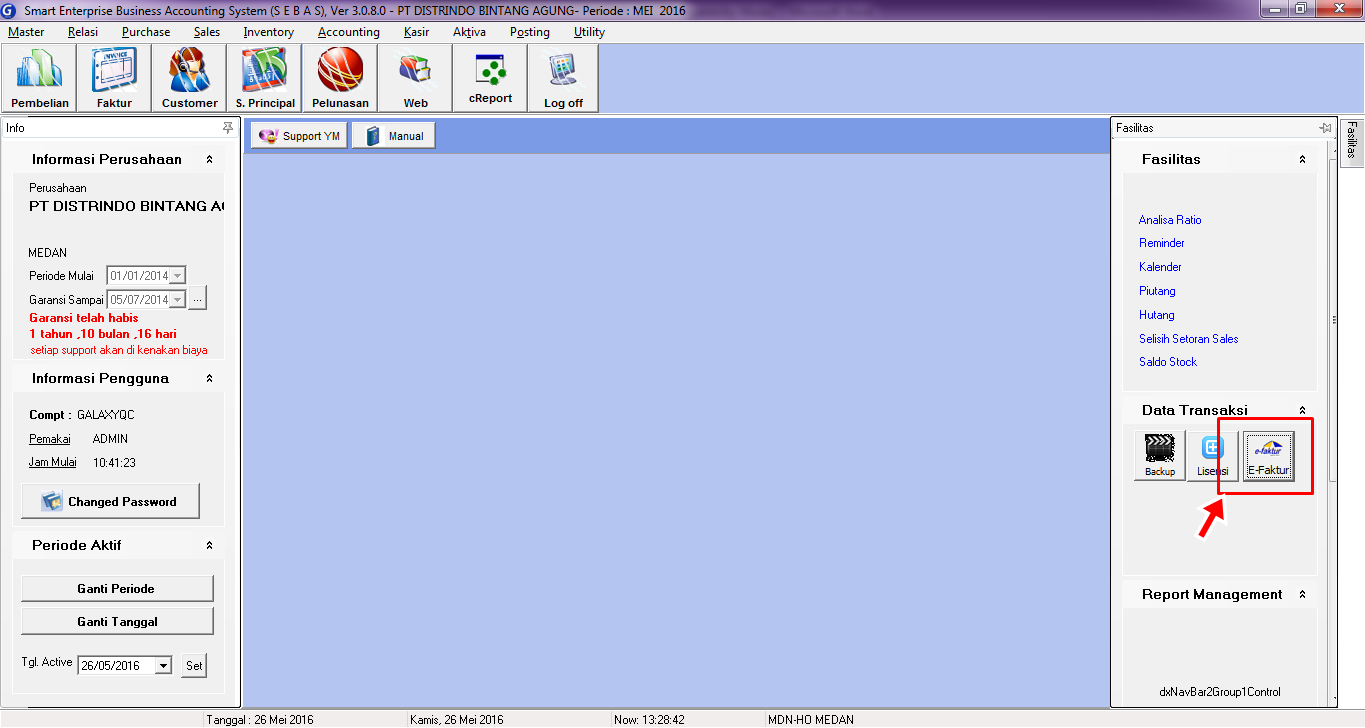Image resolution: width=1365 pixels, height=728 pixels.
Task: Click the Changed Password button
Action: [110, 502]
